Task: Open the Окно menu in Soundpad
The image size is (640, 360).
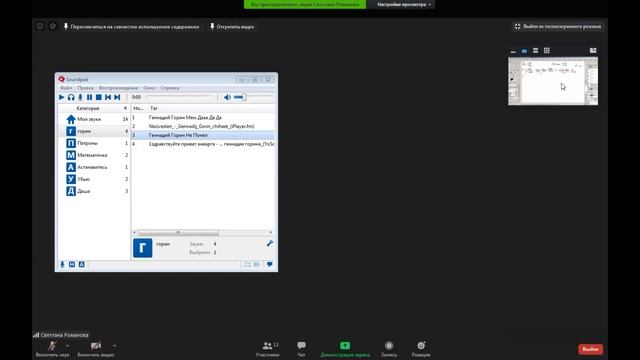Action: [x=149, y=88]
